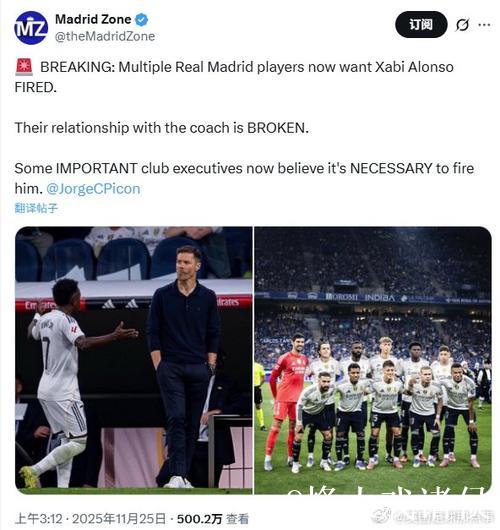Click the 订阅 subscribe button
Screen dimensions: 500x530
tap(421, 24)
